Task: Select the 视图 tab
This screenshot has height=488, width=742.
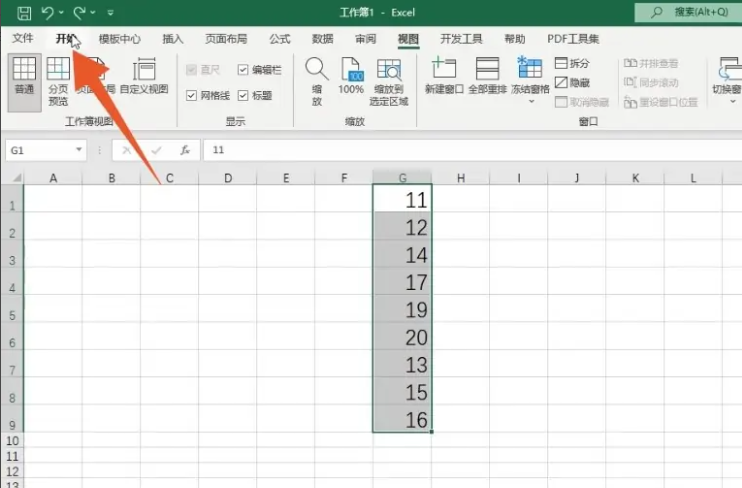Action: (x=408, y=39)
